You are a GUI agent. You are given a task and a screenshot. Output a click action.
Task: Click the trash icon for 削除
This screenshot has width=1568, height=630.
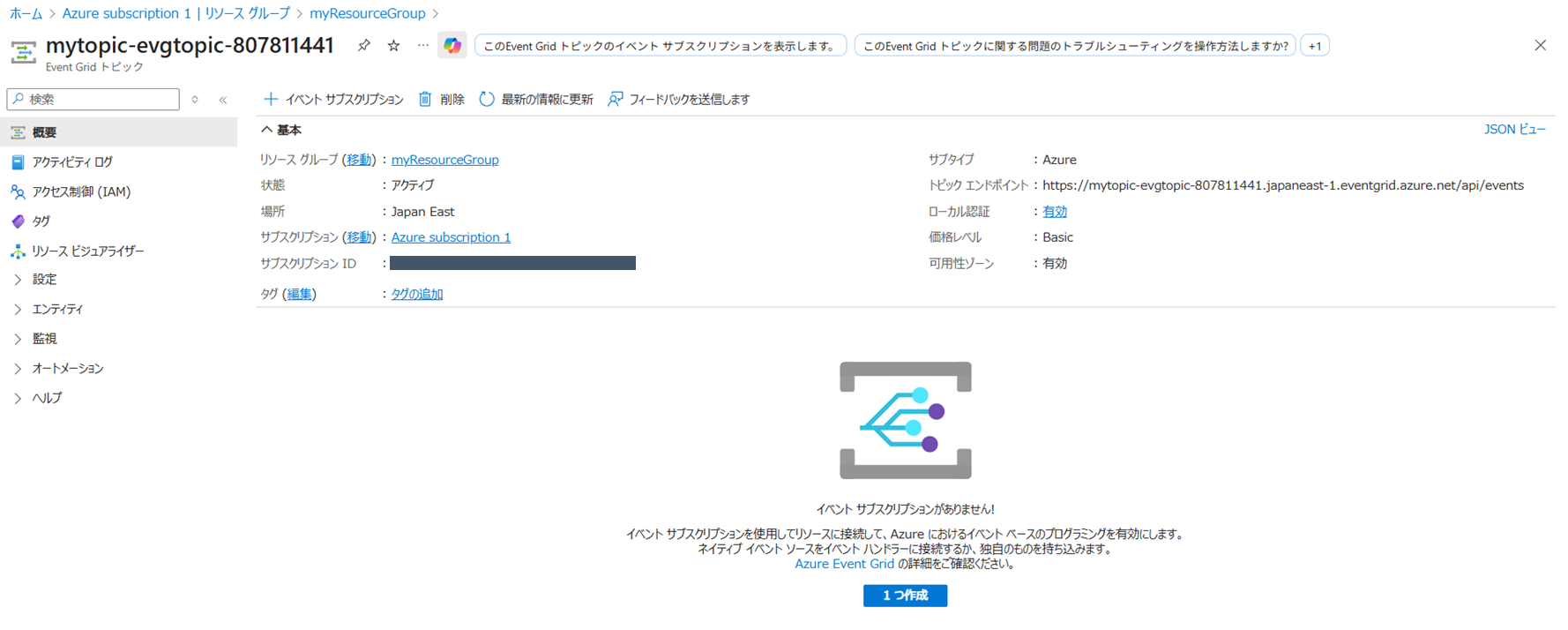click(x=425, y=99)
